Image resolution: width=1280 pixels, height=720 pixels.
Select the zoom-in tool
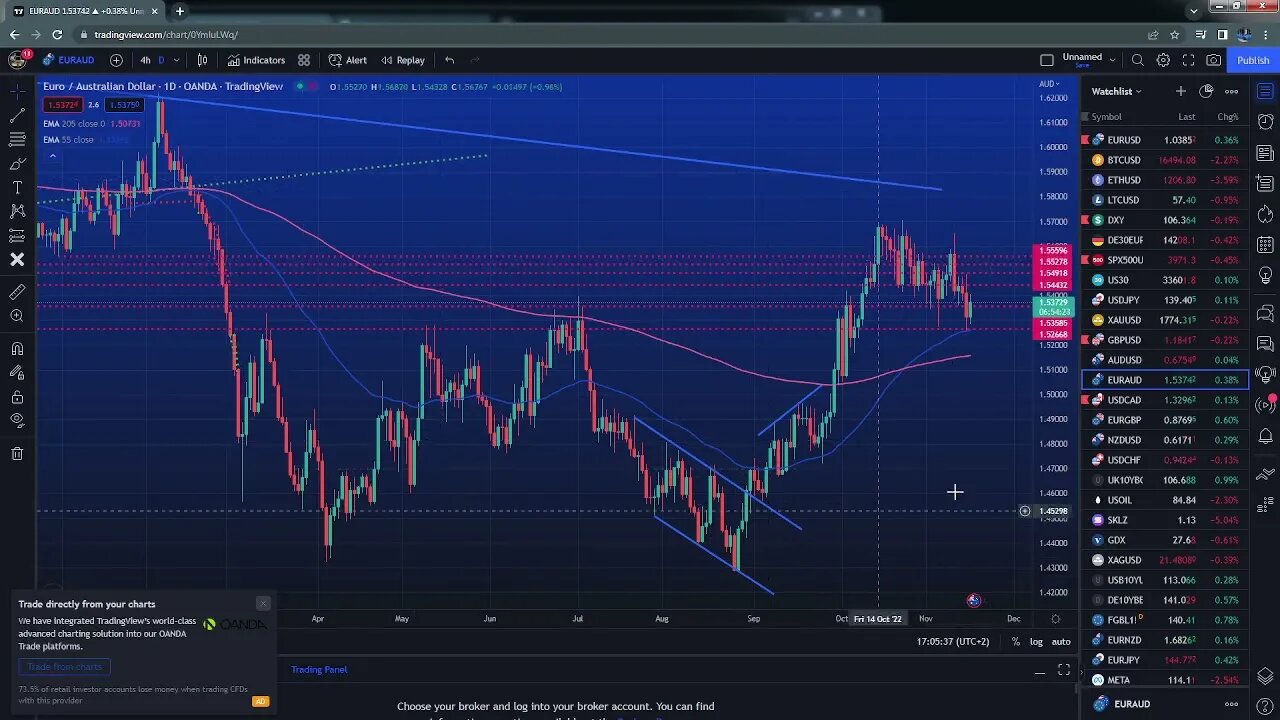pos(17,316)
